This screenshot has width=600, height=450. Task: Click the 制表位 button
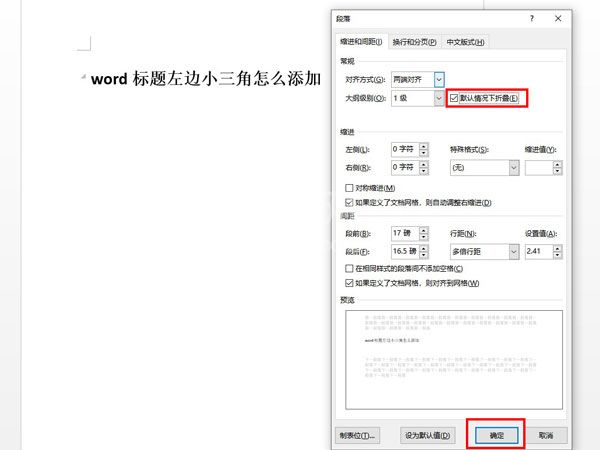pos(357,435)
